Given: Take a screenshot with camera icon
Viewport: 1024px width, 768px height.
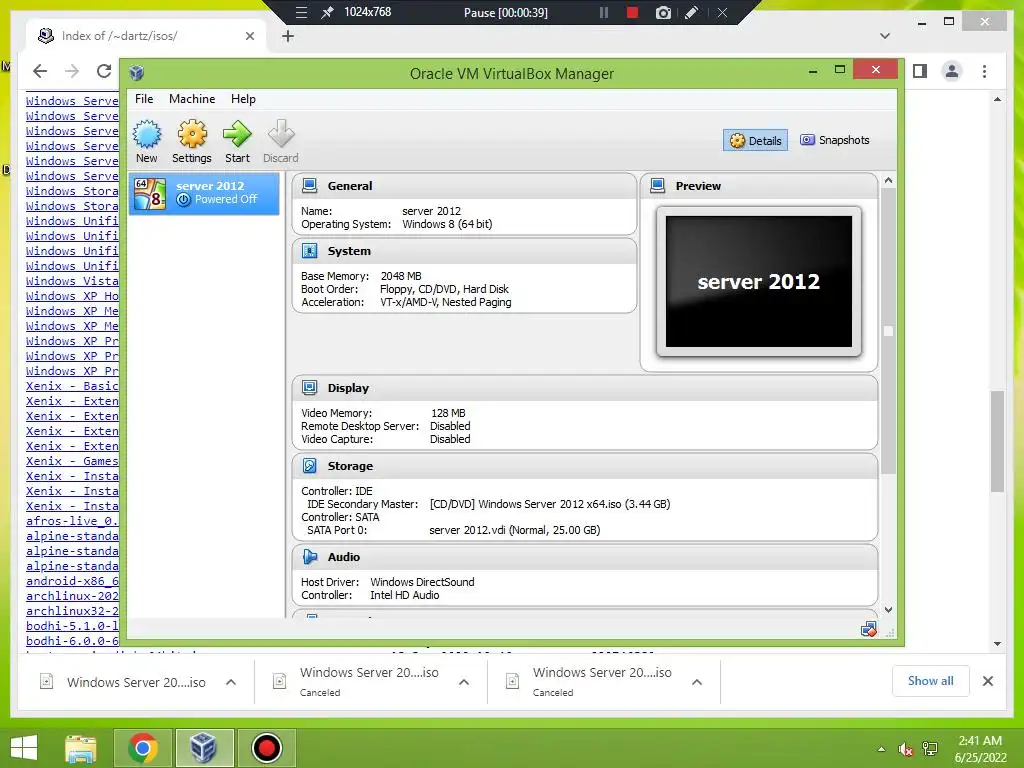Looking at the screenshot, I should (x=663, y=12).
